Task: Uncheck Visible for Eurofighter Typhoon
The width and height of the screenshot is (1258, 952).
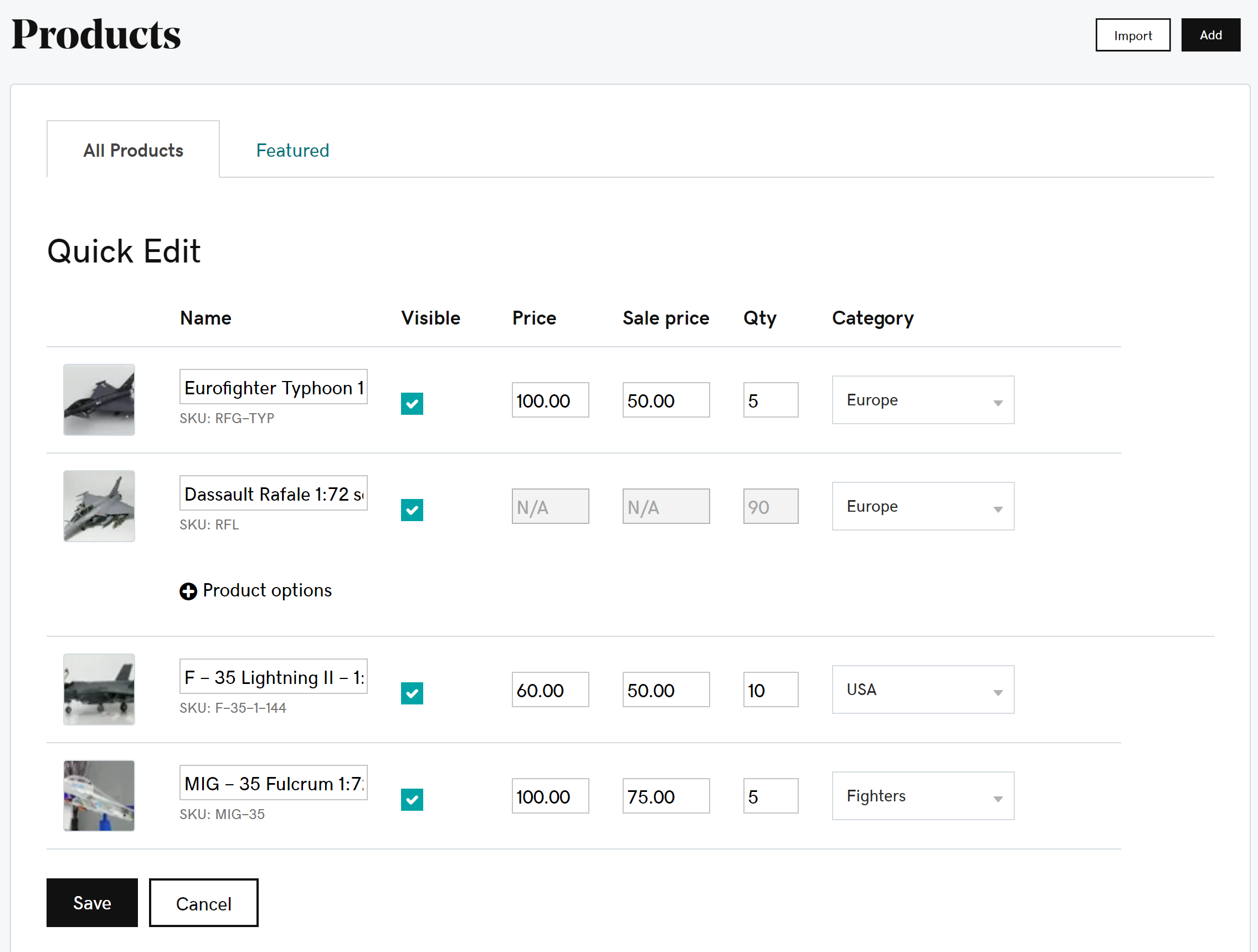Action: click(412, 404)
